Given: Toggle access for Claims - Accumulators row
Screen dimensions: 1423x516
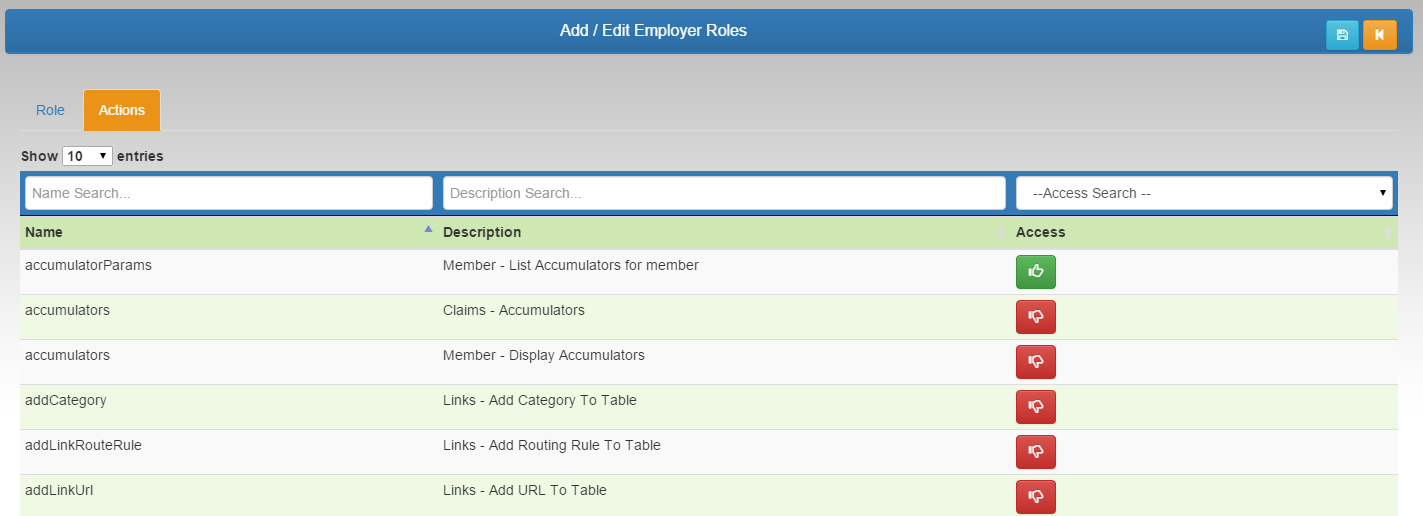Looking at the screenshot, I should [x=1035, y=317].
